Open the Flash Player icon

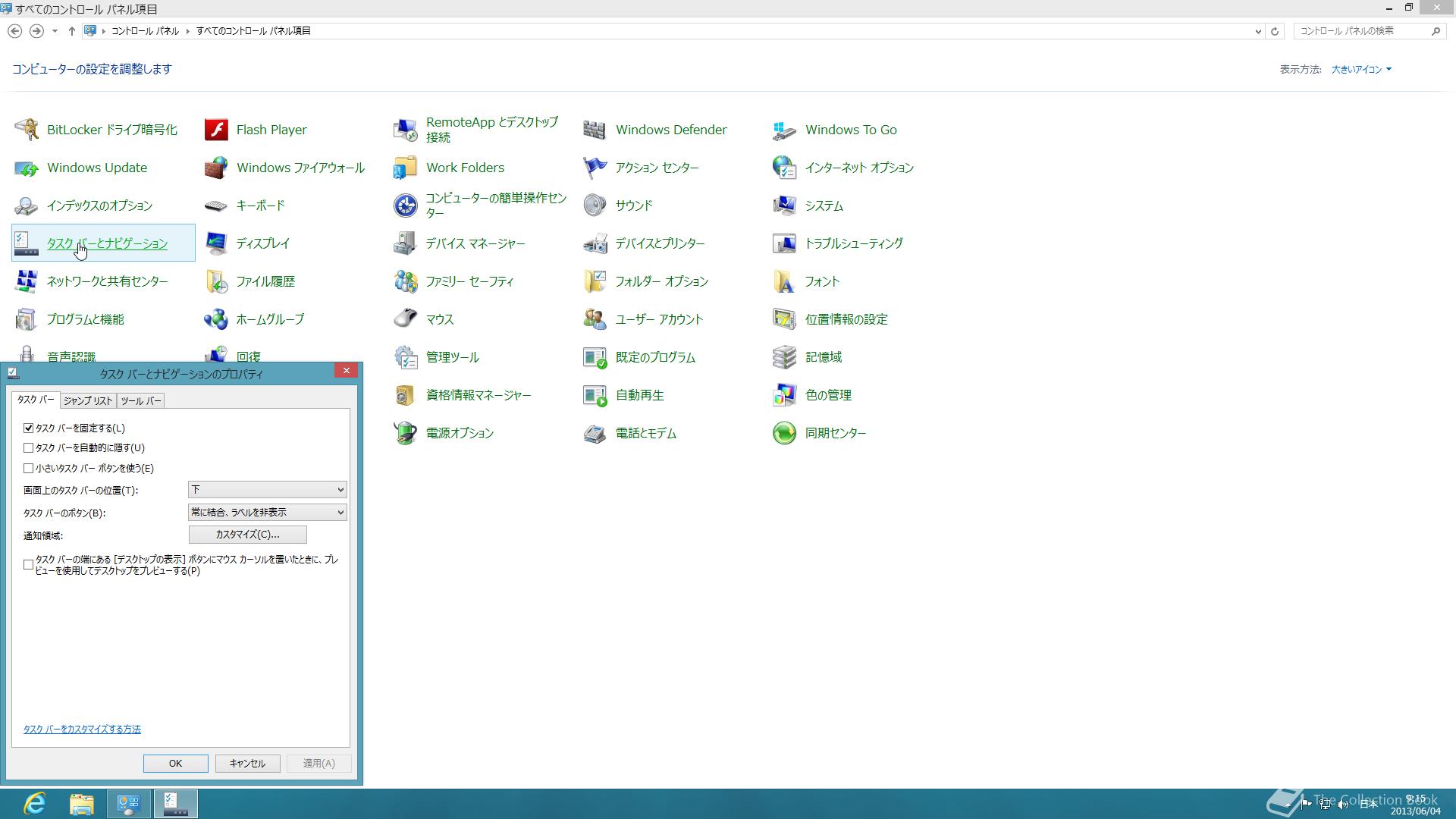216,130
